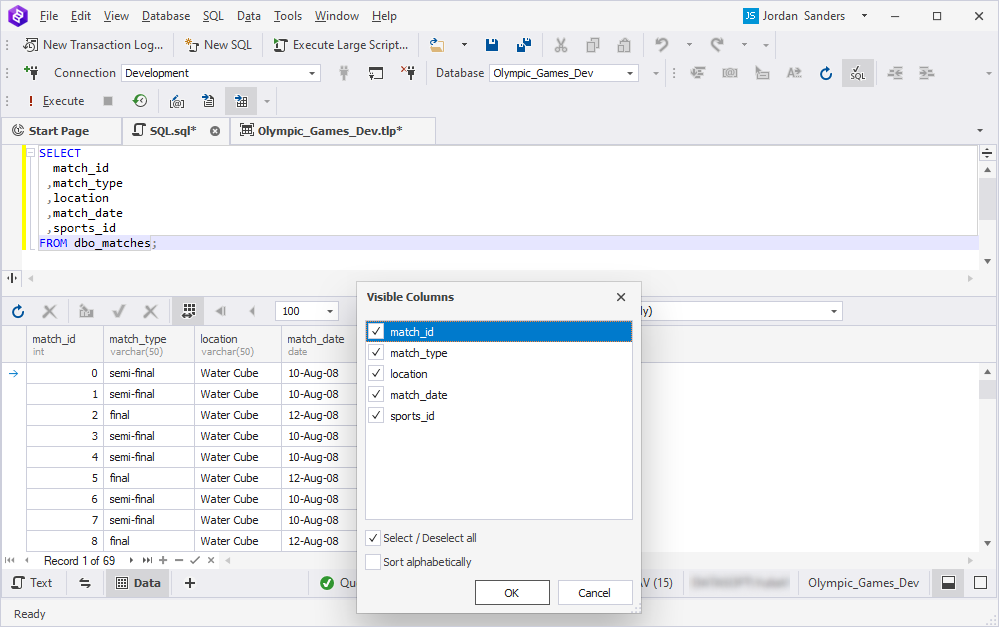Open the File menu

coord(49,16)
